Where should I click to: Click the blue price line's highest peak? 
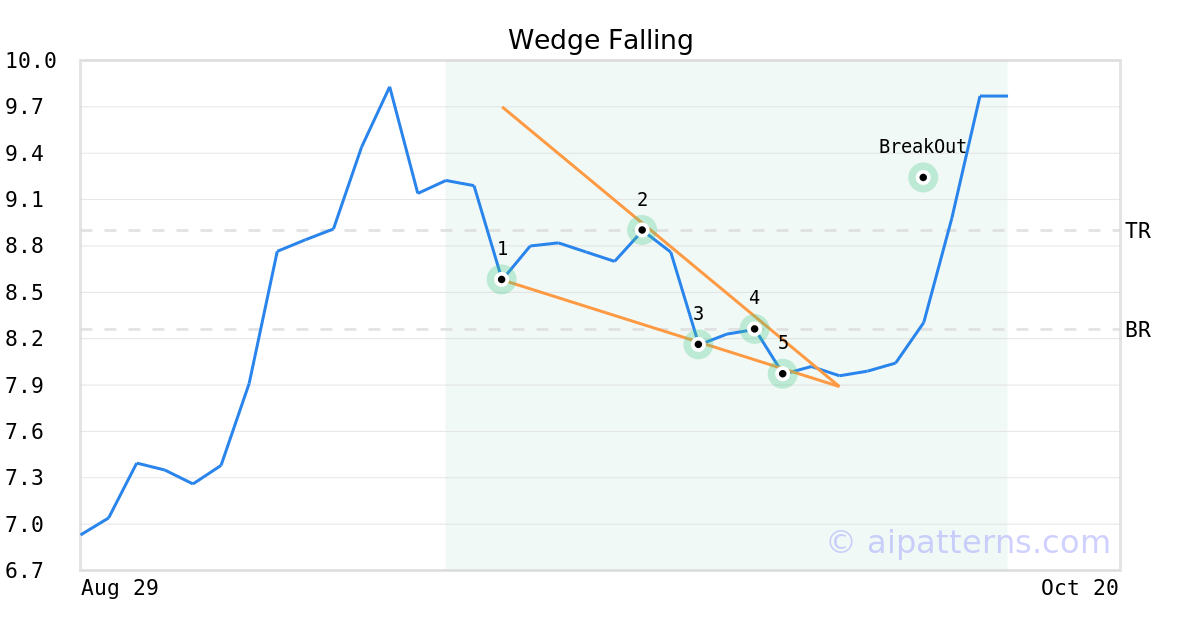[389, 88]
